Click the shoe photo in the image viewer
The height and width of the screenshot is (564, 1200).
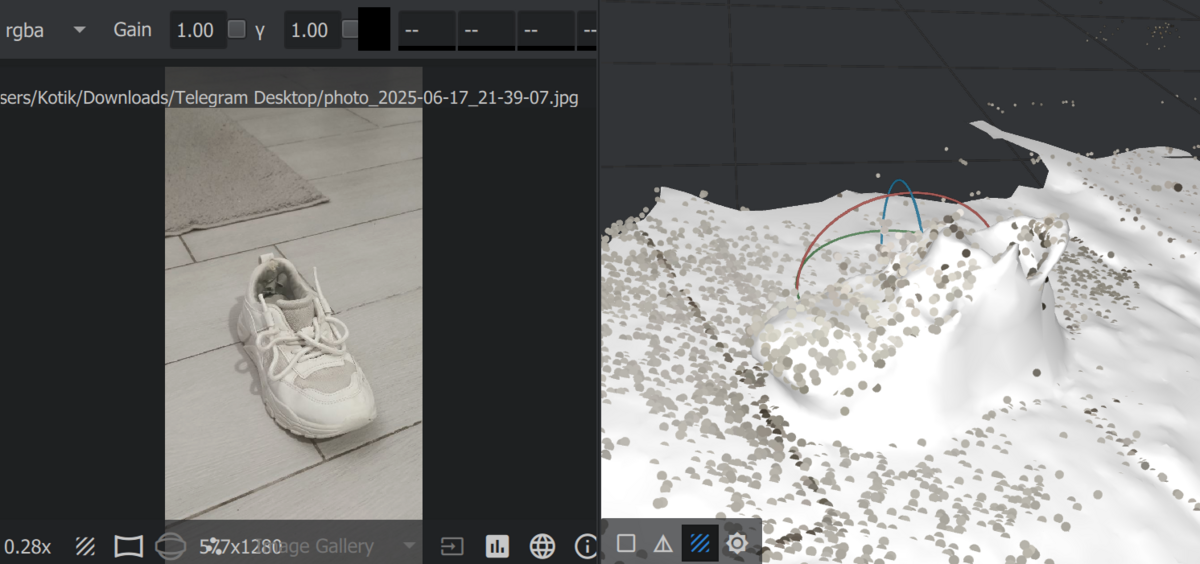pyautogui.click(x=293, y=294)
